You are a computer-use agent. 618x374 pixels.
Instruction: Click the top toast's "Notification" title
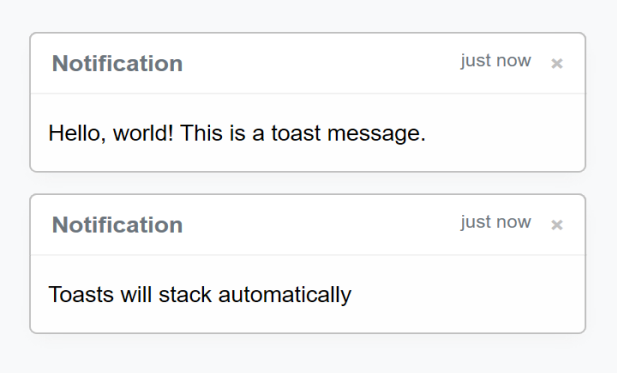pyautogui.click(x=117, y=63)
